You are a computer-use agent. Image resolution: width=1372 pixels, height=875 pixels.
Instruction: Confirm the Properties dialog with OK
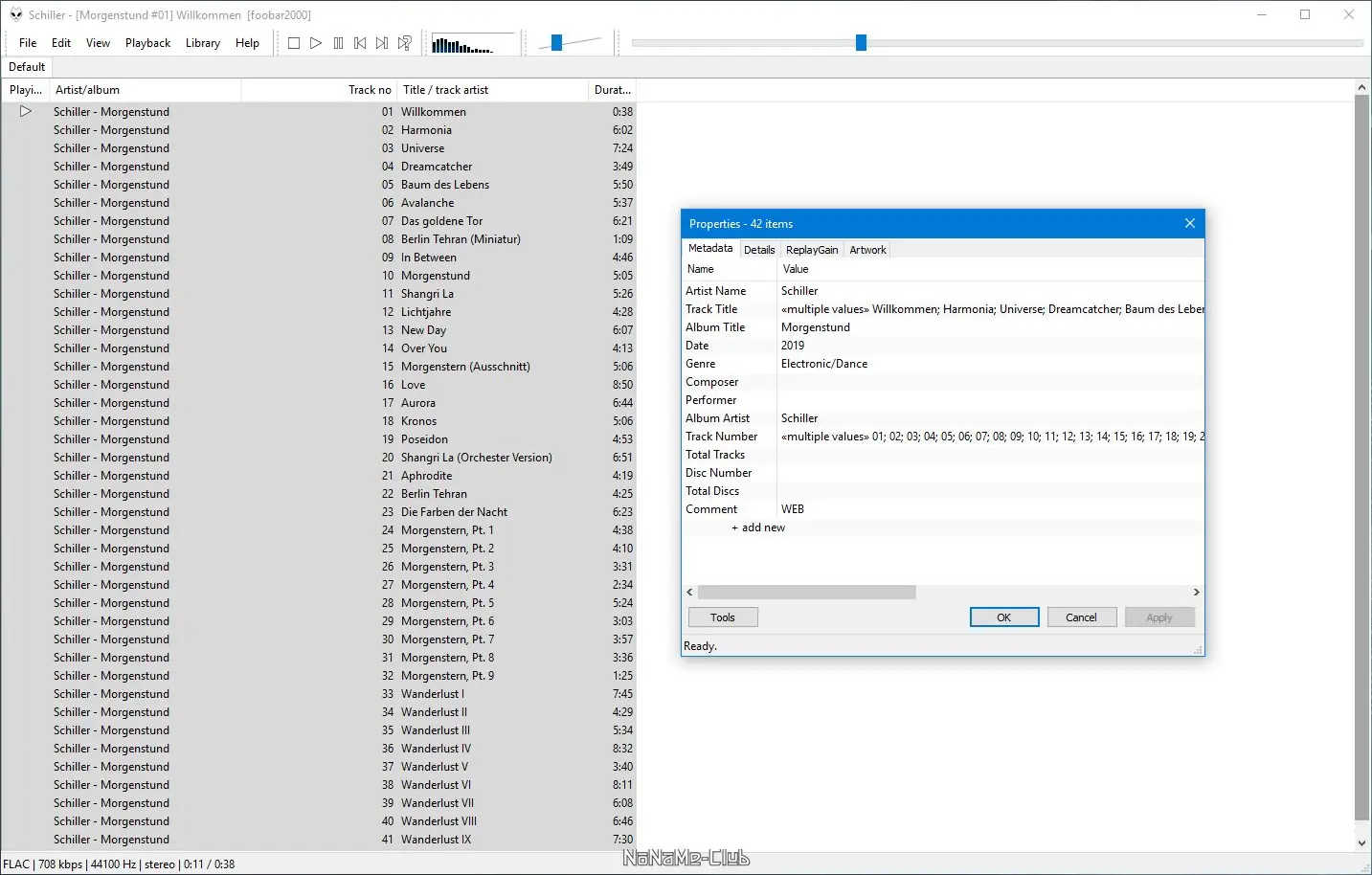point(1004,617)
